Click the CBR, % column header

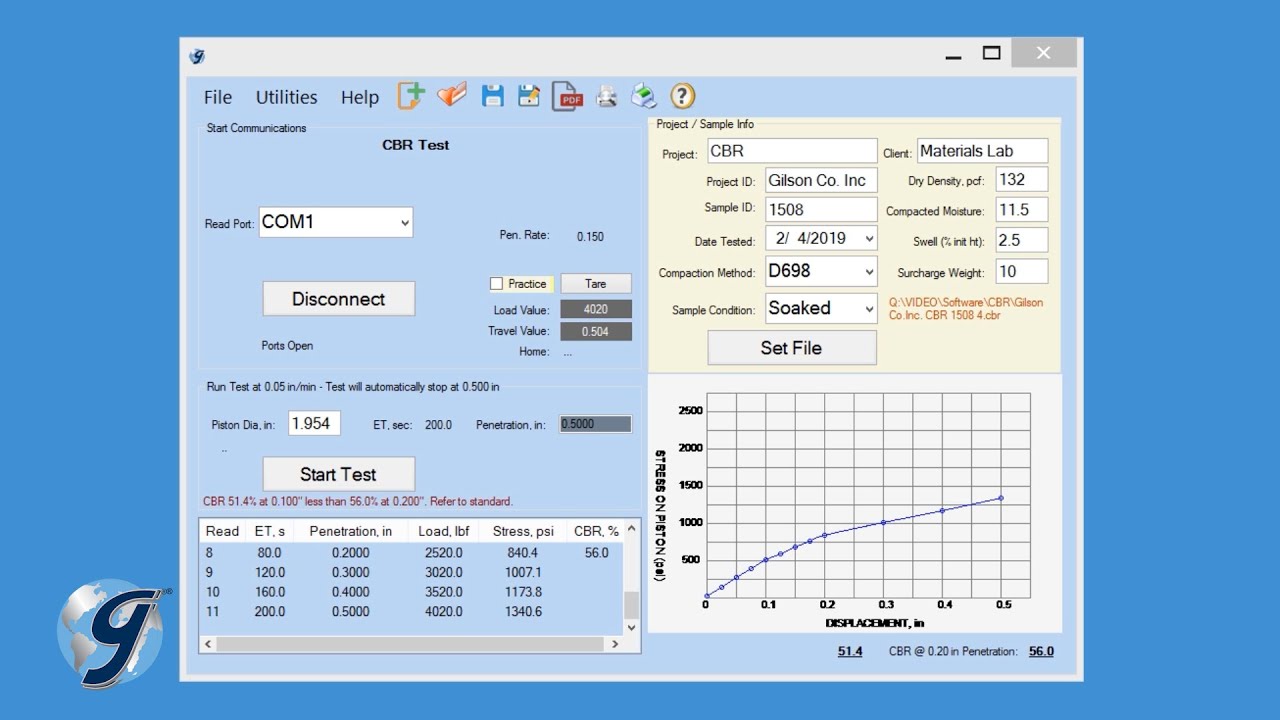(596, 531)
